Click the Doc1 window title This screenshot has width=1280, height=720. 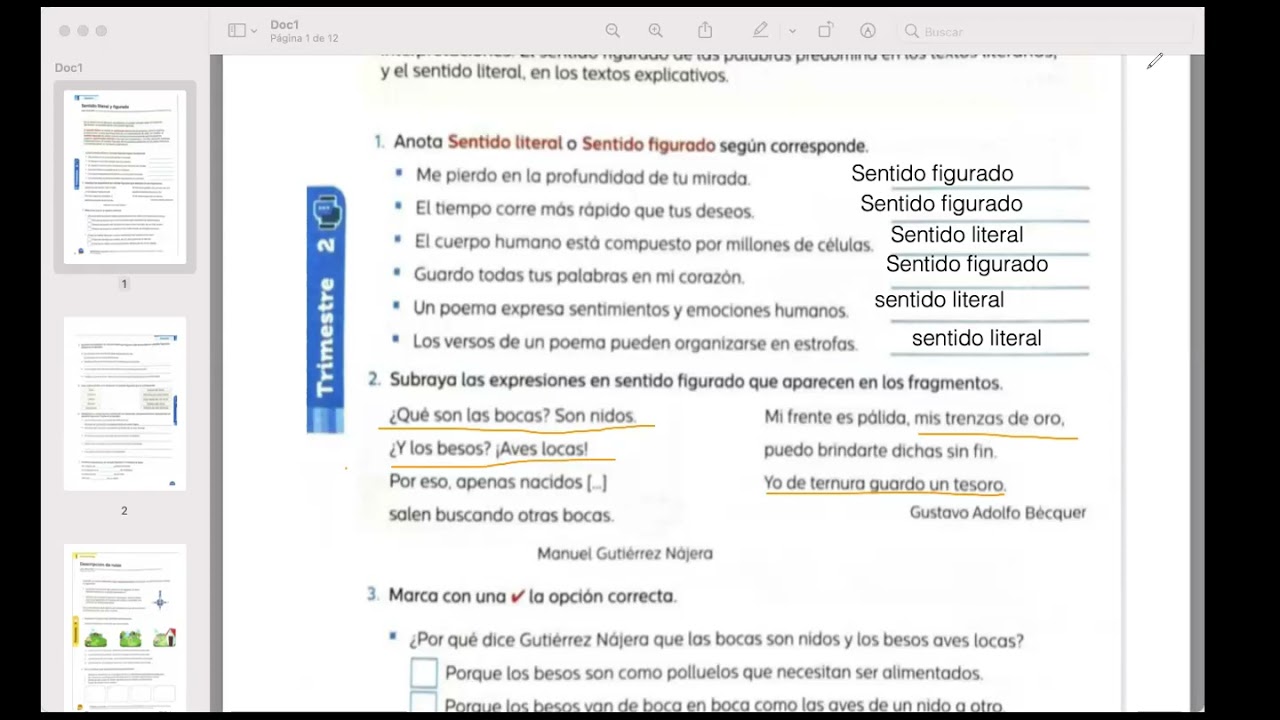(285, 24)
